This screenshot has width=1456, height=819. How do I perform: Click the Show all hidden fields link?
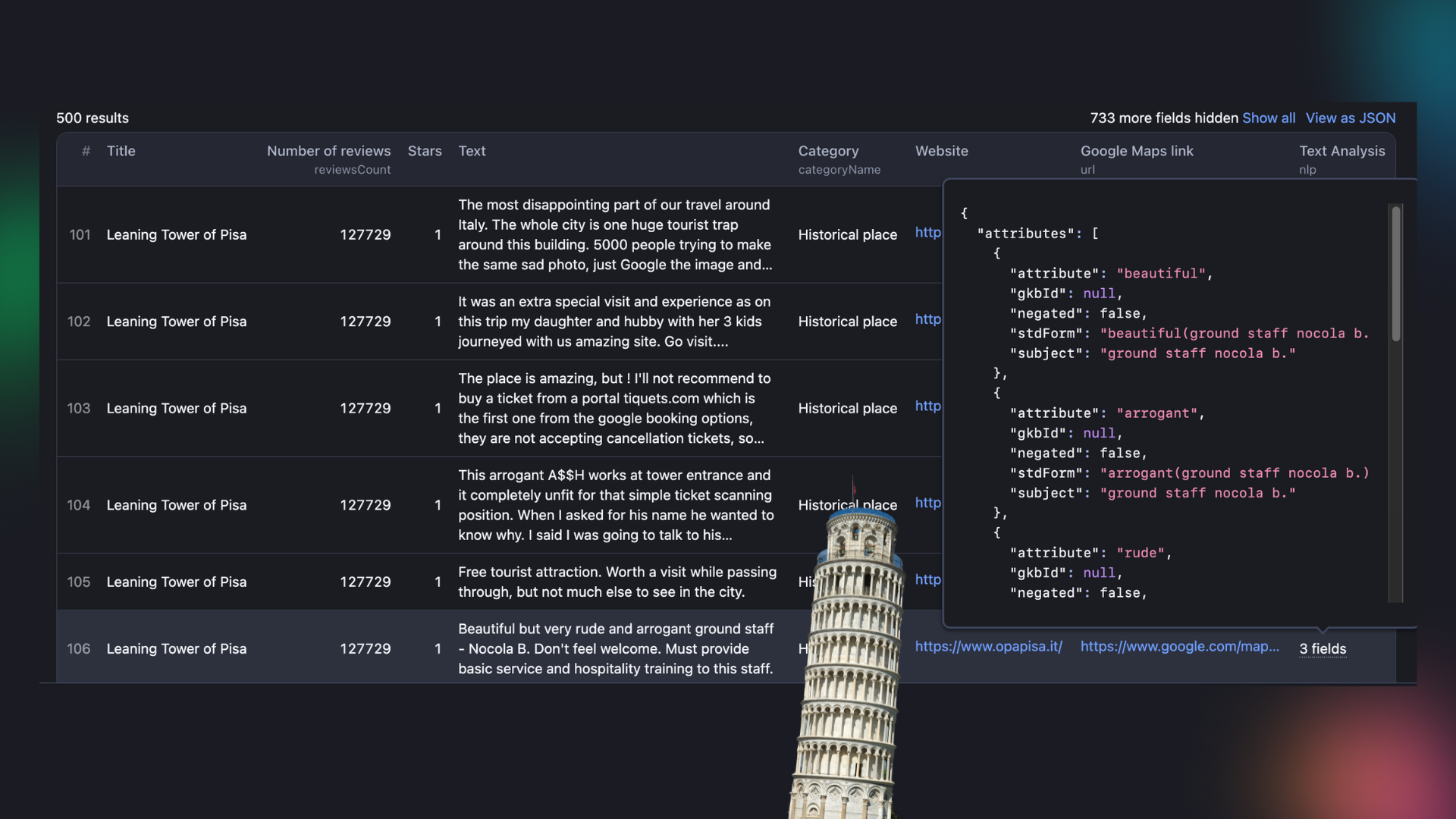(1268, 118)
